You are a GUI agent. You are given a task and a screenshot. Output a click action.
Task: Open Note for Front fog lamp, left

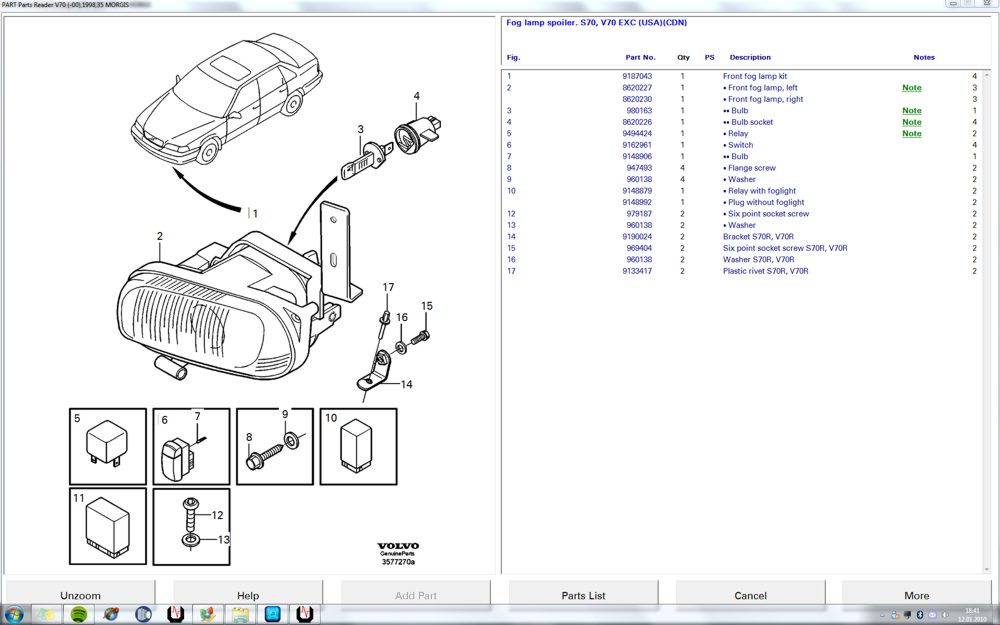pyautogui.click(x=911, y=88)
